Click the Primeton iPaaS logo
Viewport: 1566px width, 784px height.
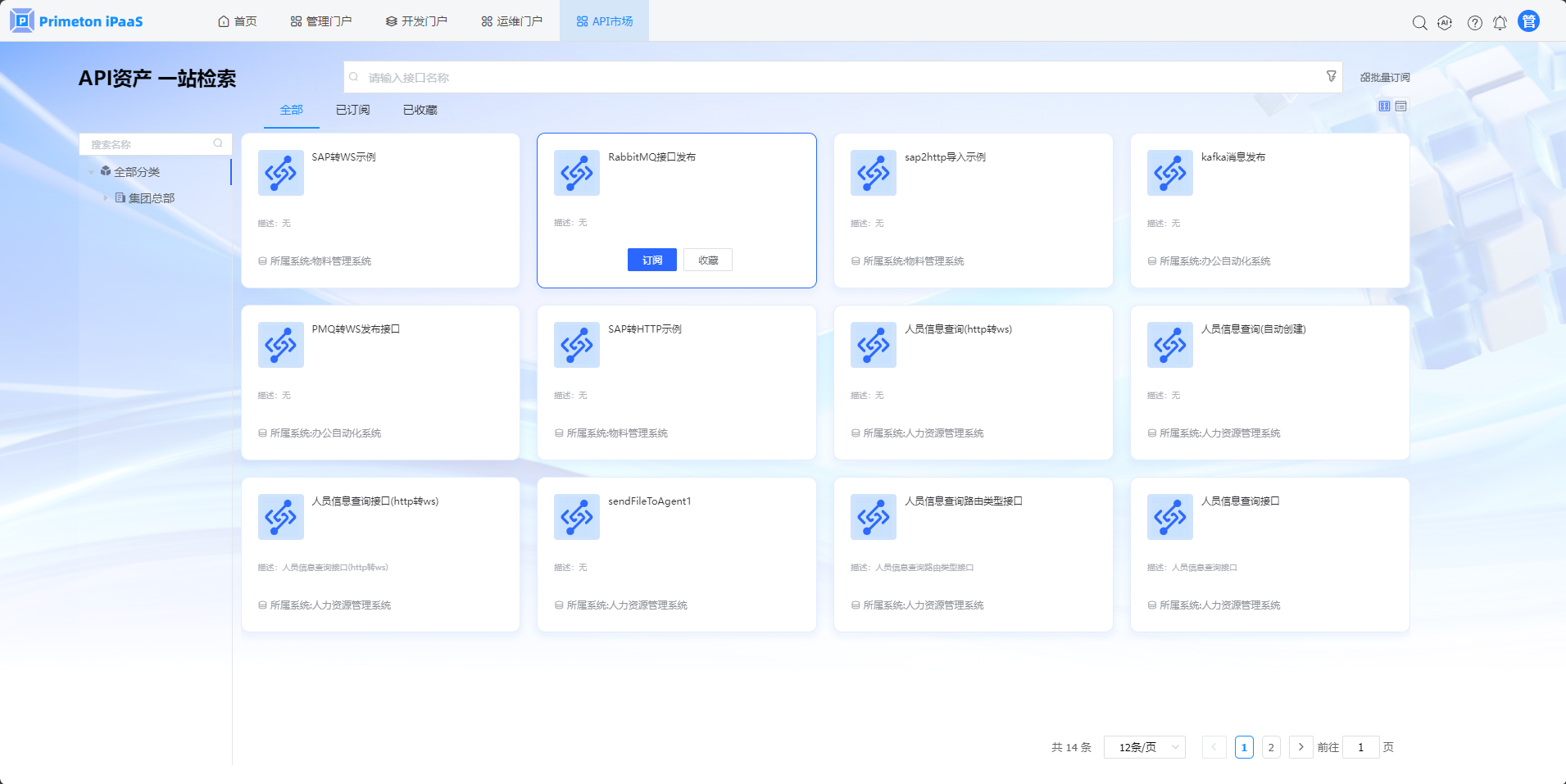(77, 21)
